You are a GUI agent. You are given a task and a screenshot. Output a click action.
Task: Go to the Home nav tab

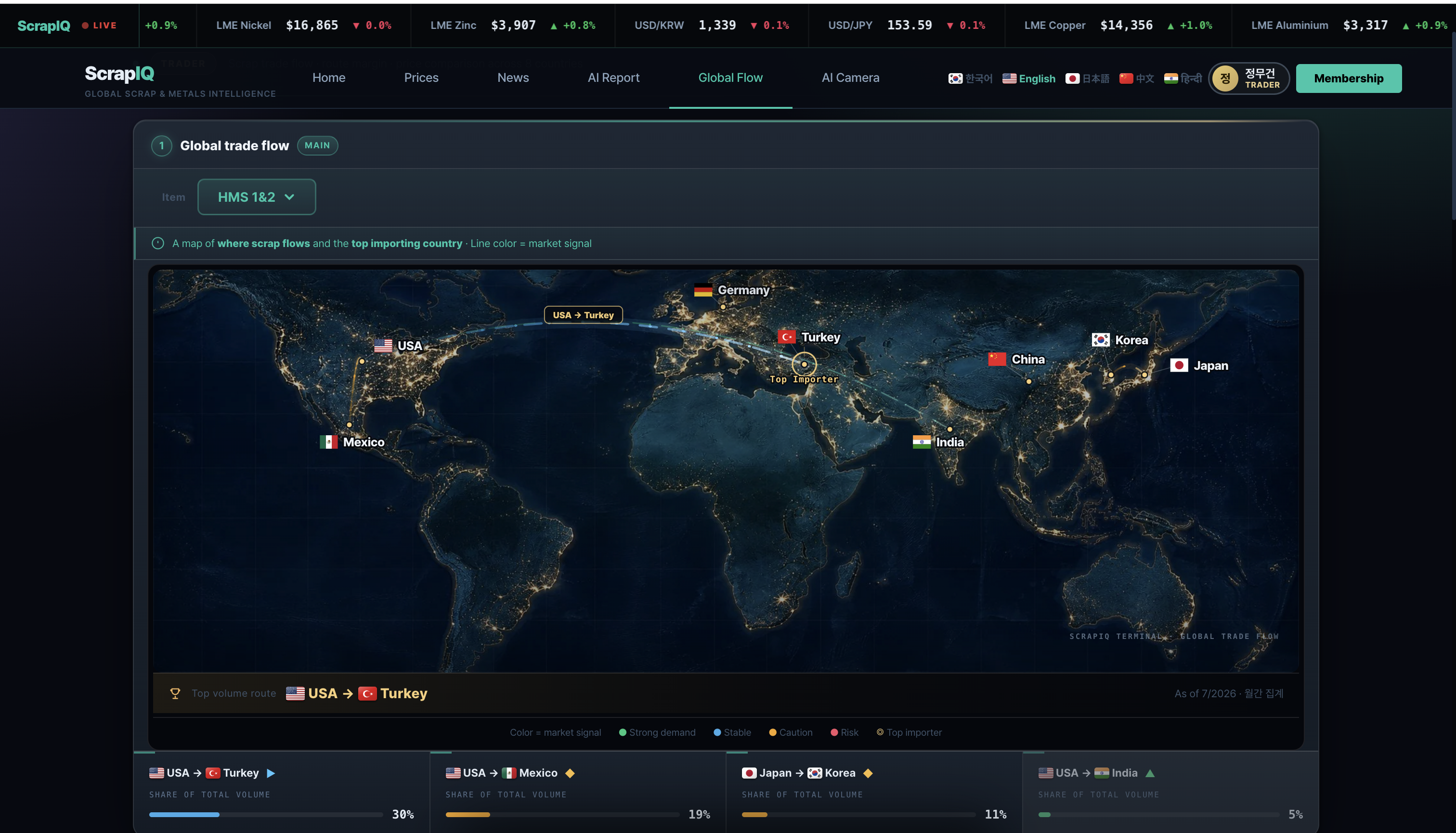click(x=328, y=78)
